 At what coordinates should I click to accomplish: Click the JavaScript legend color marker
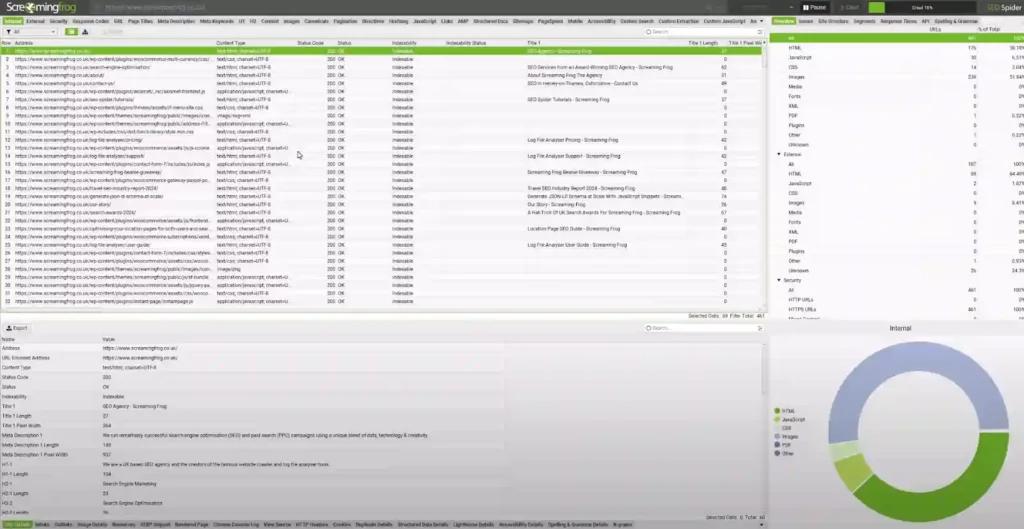coord(777,419)
